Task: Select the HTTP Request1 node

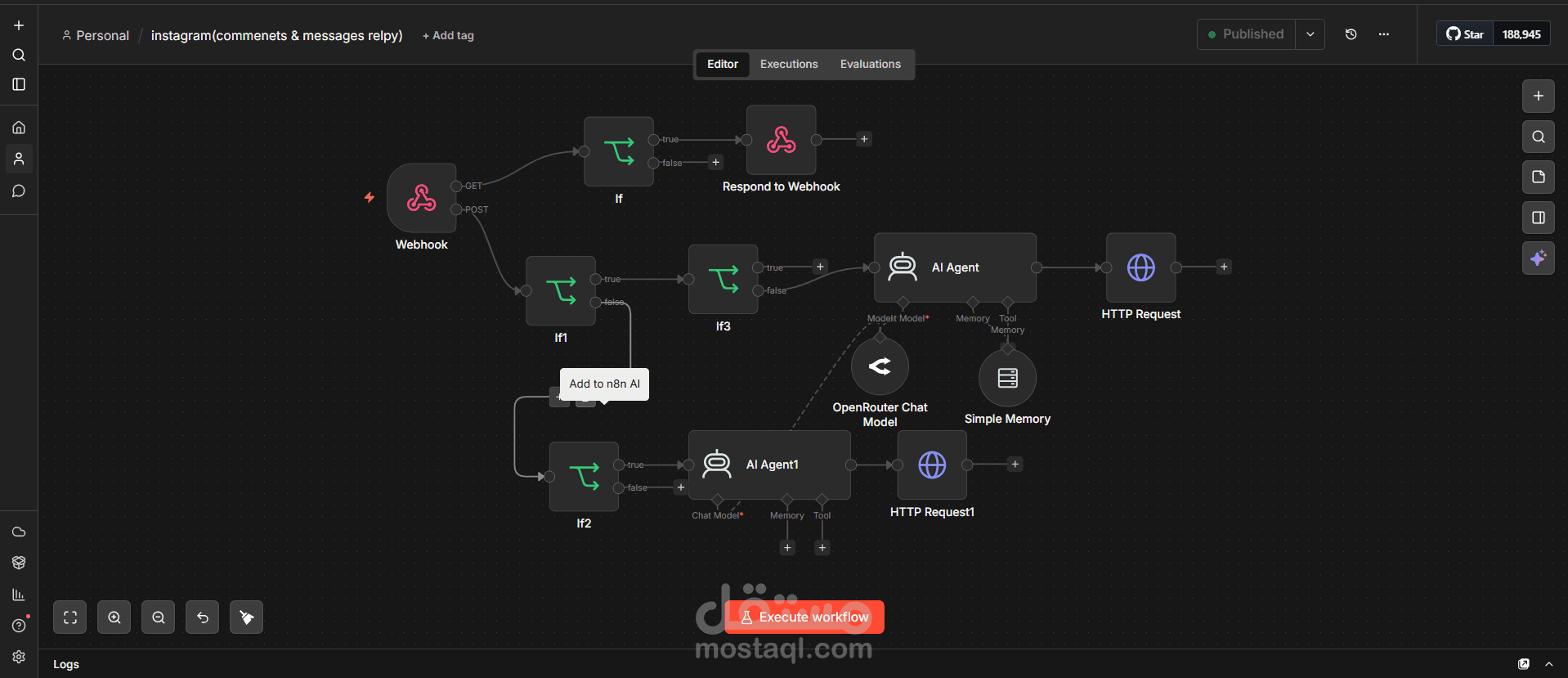Action: click(932, 465)
